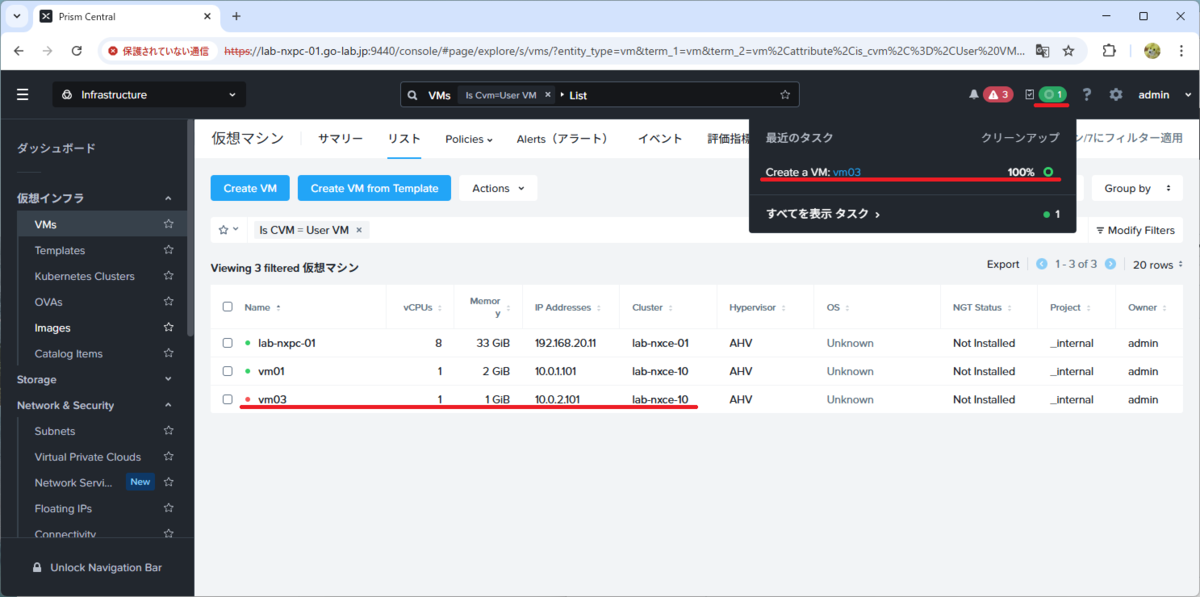
Task: Open the help question mark menu
Action: pyautogui.click(x=1087, y=95)
